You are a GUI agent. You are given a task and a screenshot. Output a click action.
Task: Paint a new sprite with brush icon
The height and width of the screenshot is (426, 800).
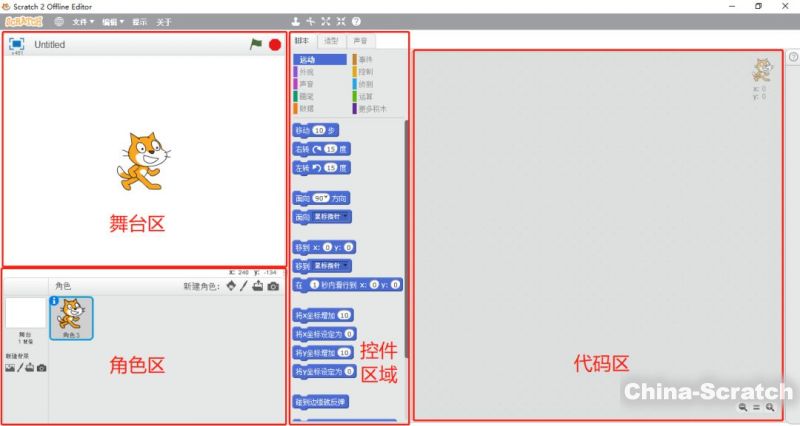coord(245,286)
